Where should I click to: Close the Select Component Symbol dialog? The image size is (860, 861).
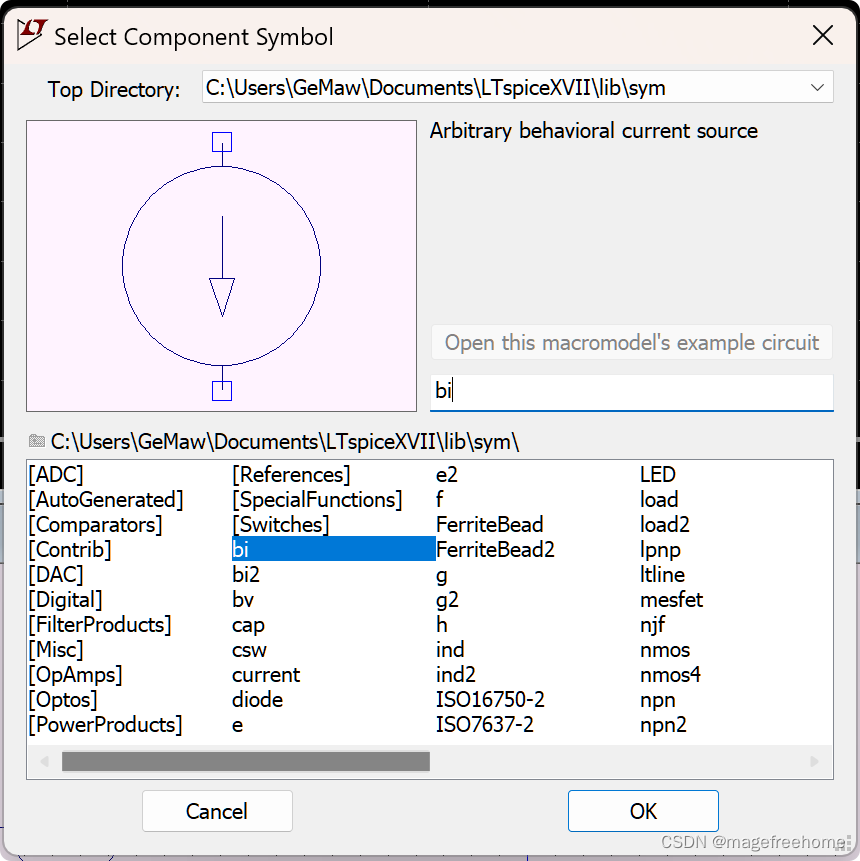(x=823, y=36)
